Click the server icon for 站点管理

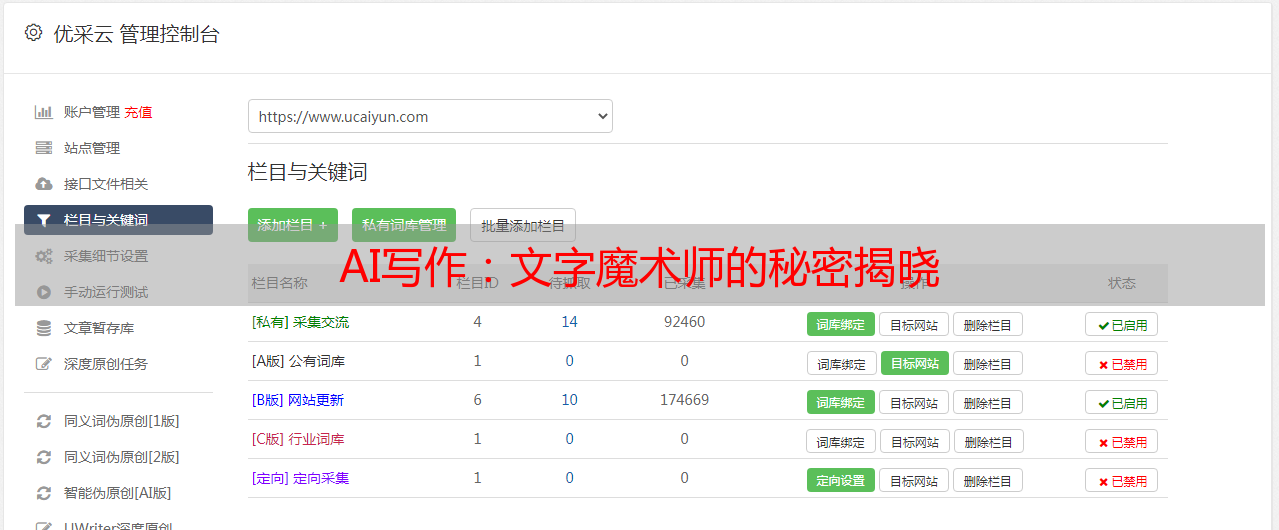click(43, 148)
